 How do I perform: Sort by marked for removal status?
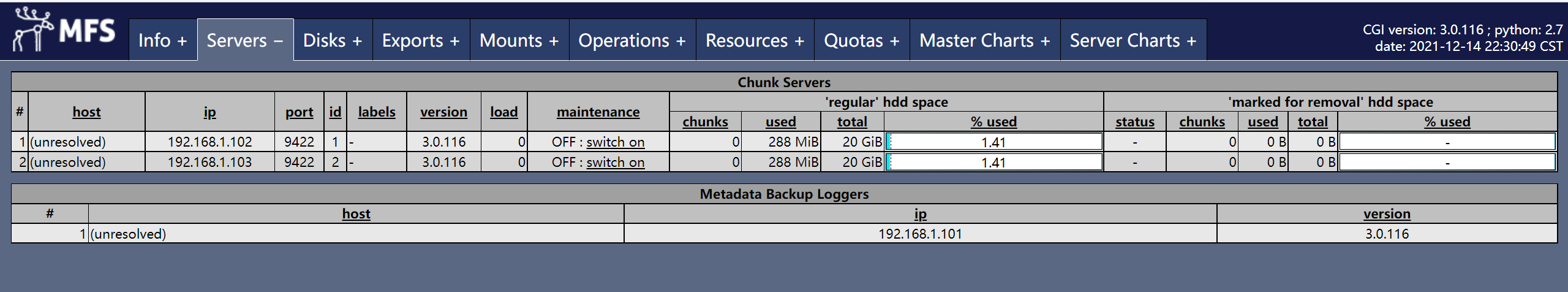(x=1134, y=121)
